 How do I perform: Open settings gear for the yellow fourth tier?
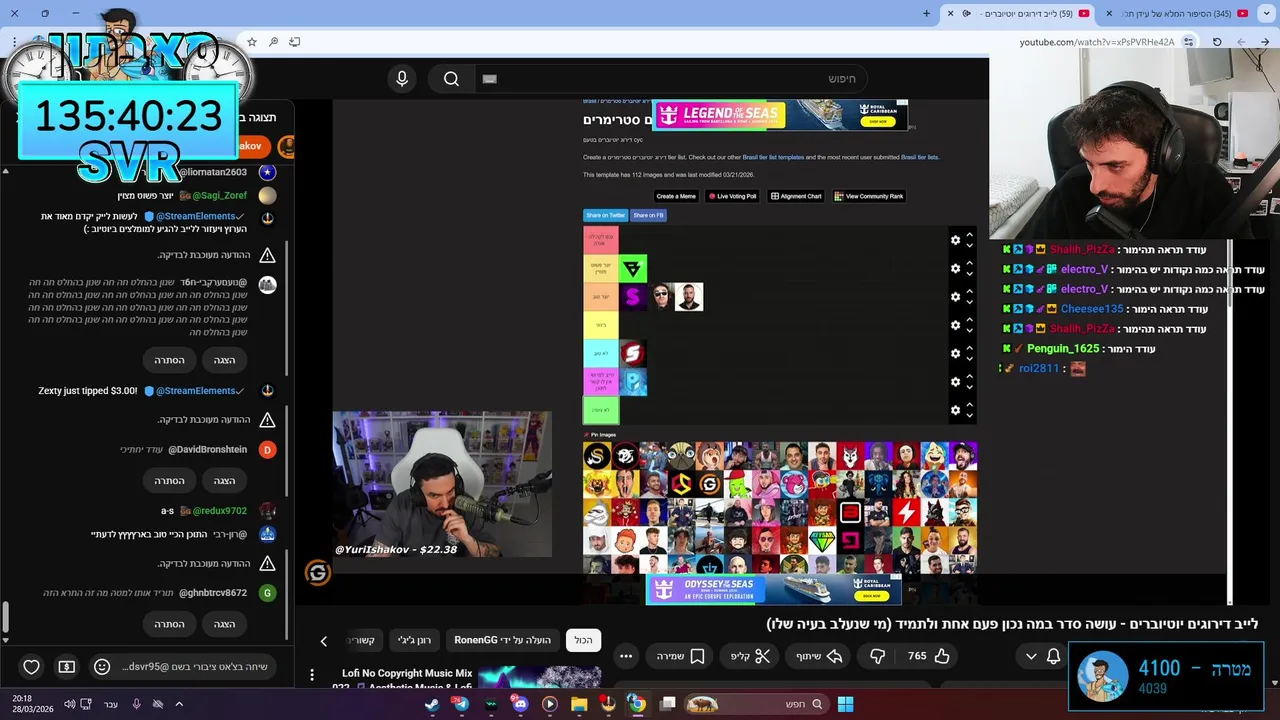click(955, 325)
